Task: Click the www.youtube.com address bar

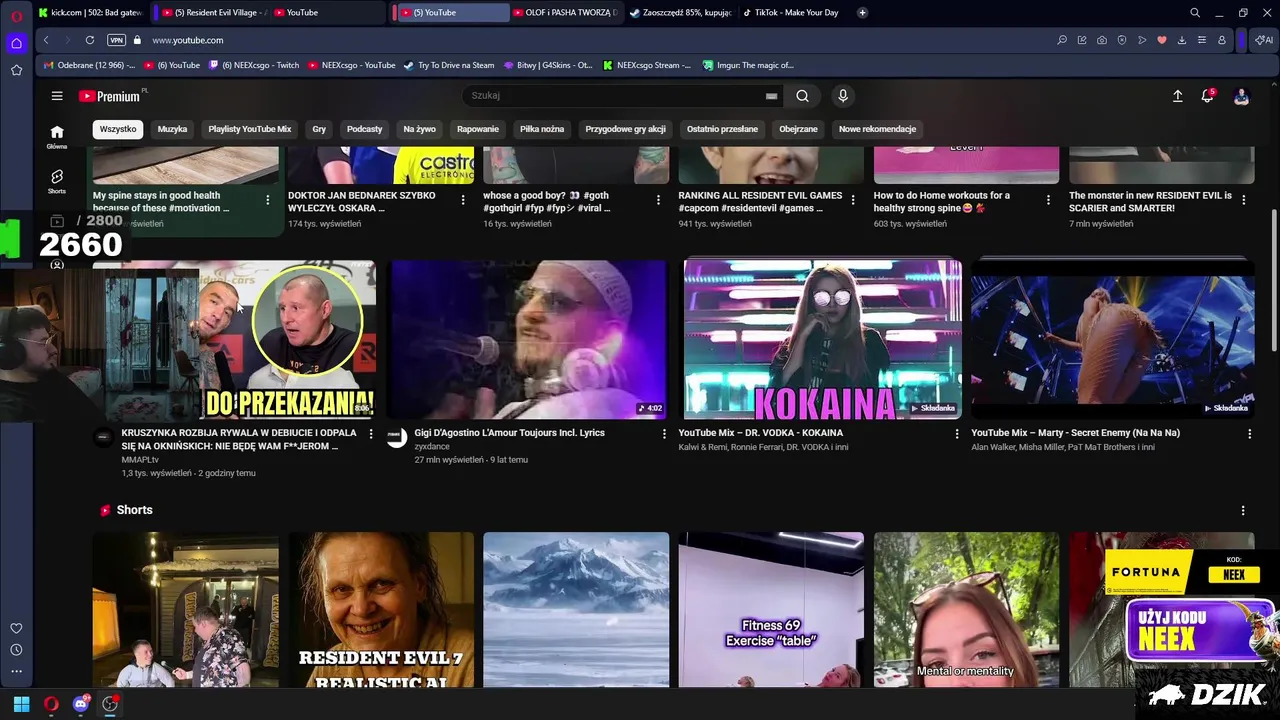Action: (x=188, y=40)
